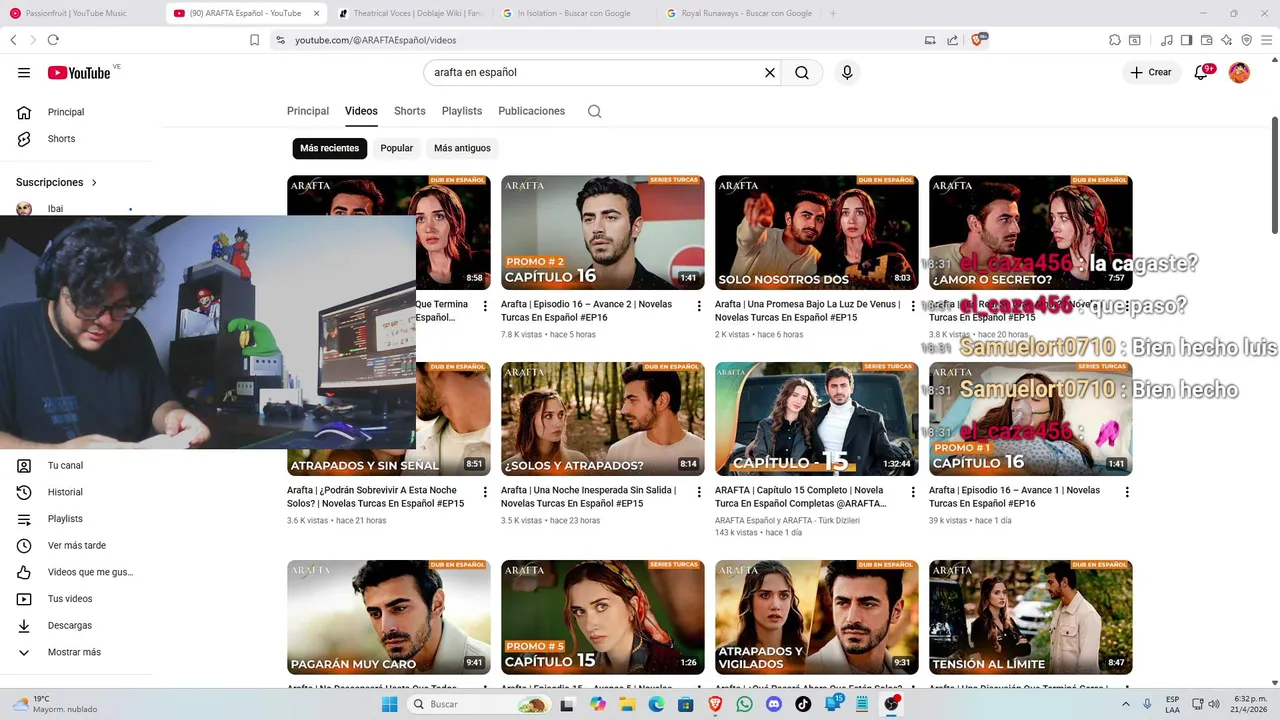Open options for Una Noche Inesperada Sin Salida video
This screenshot has height=720, width=1280.
[x=699, y=492]
